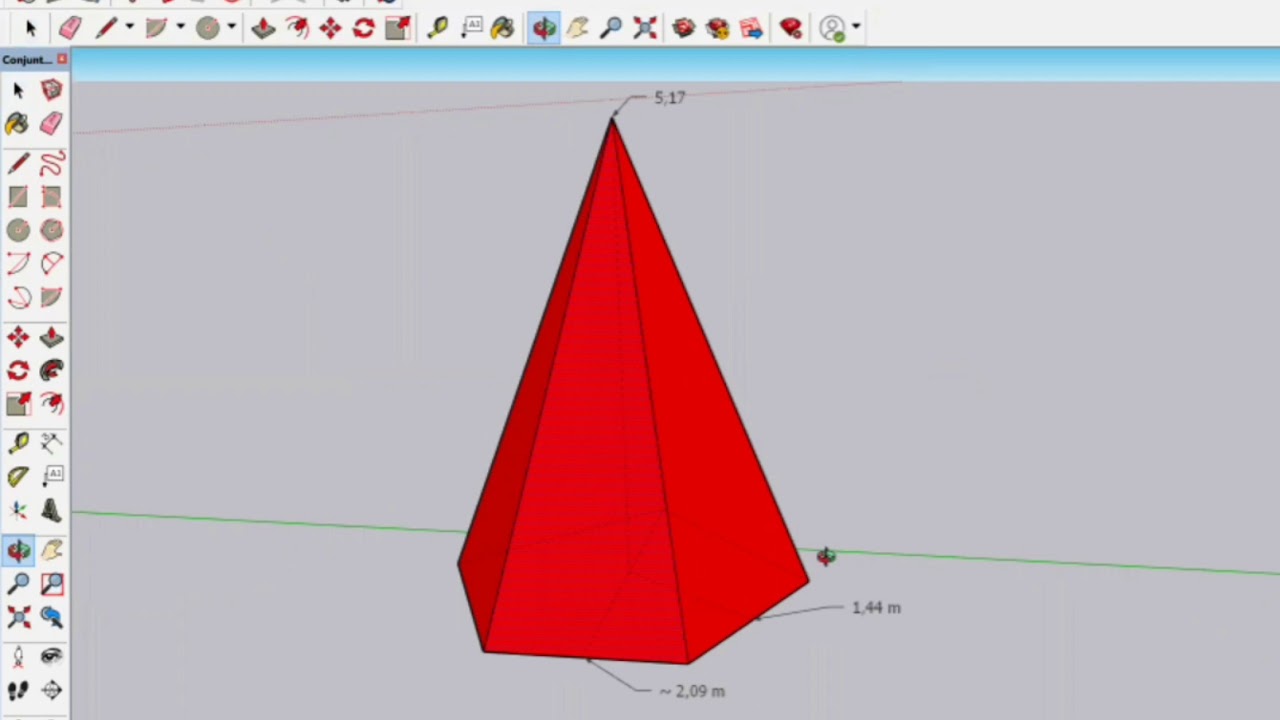1280x720 pixels.
Task: Select the Rectangle tool
Action: 18,197
